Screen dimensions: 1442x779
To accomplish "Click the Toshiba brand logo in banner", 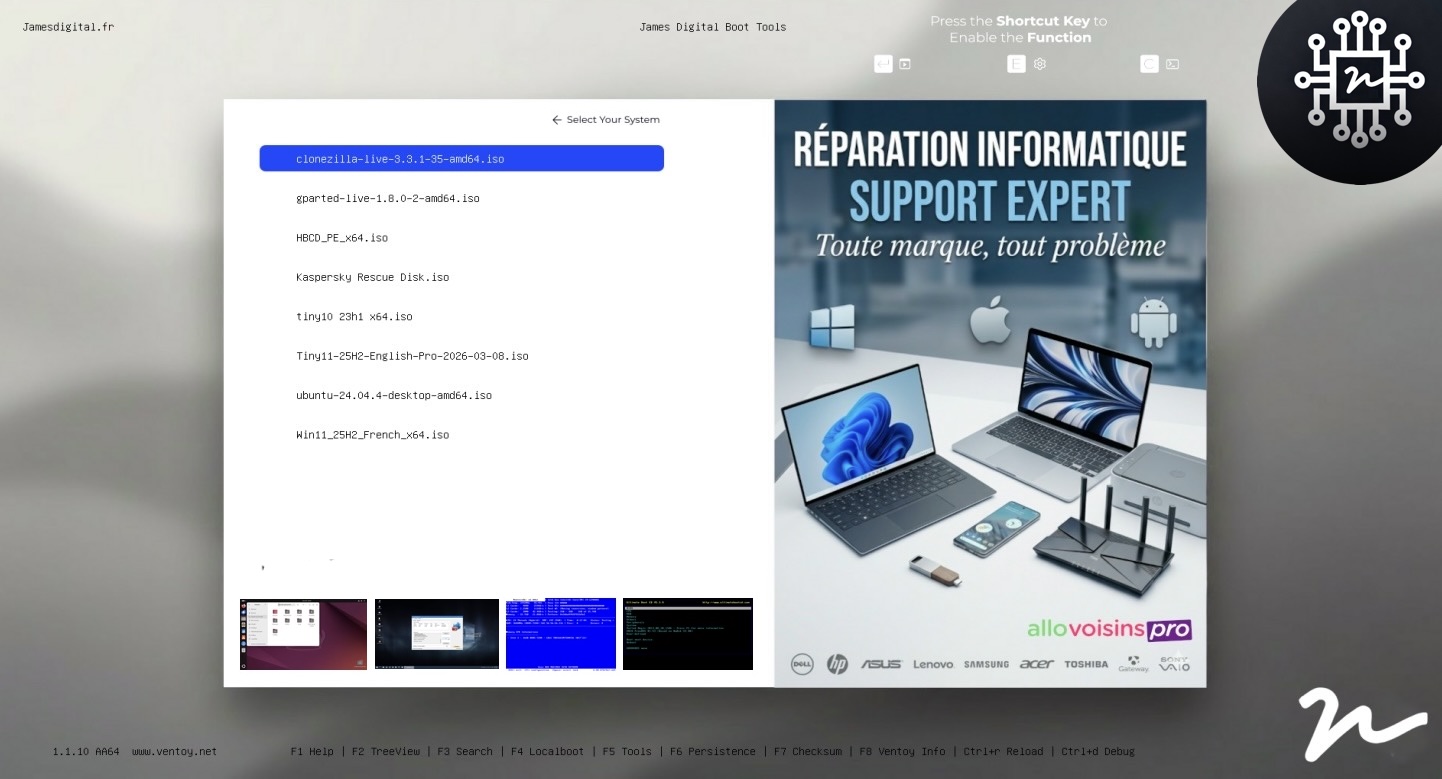I will tap(1086, 664).
